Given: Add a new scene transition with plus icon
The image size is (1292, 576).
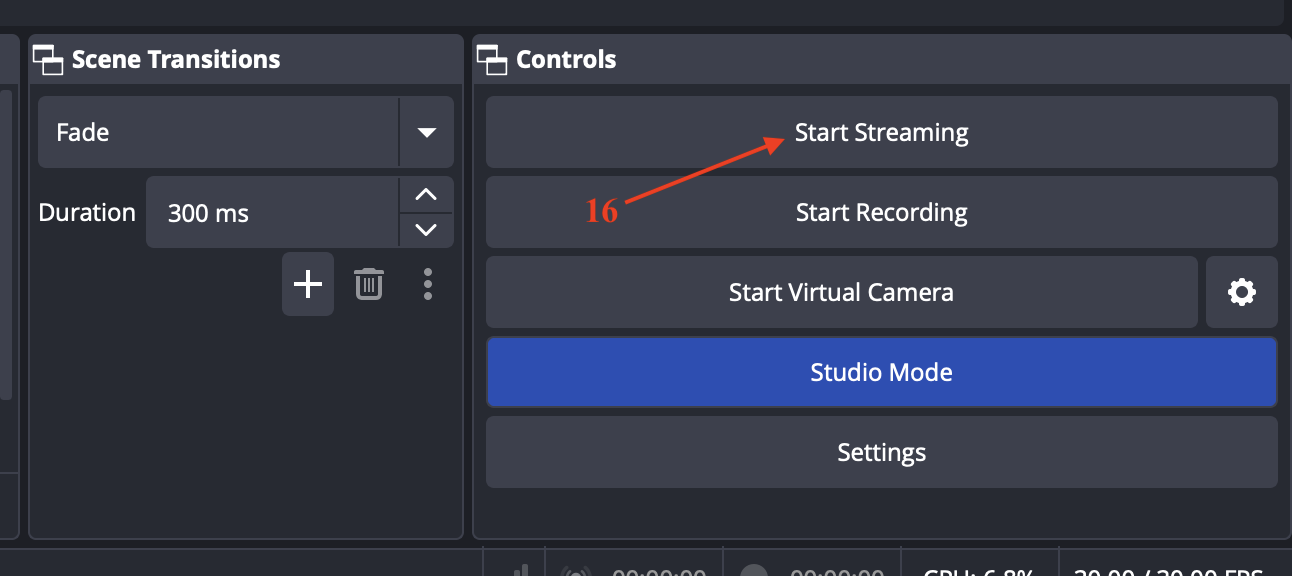Looking at the screenshot, I should (x=308, y=284).
